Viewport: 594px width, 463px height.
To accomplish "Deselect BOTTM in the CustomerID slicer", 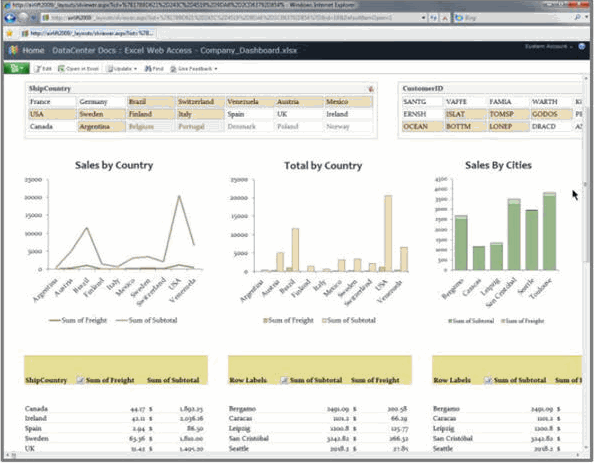I will tap(465, 127).
